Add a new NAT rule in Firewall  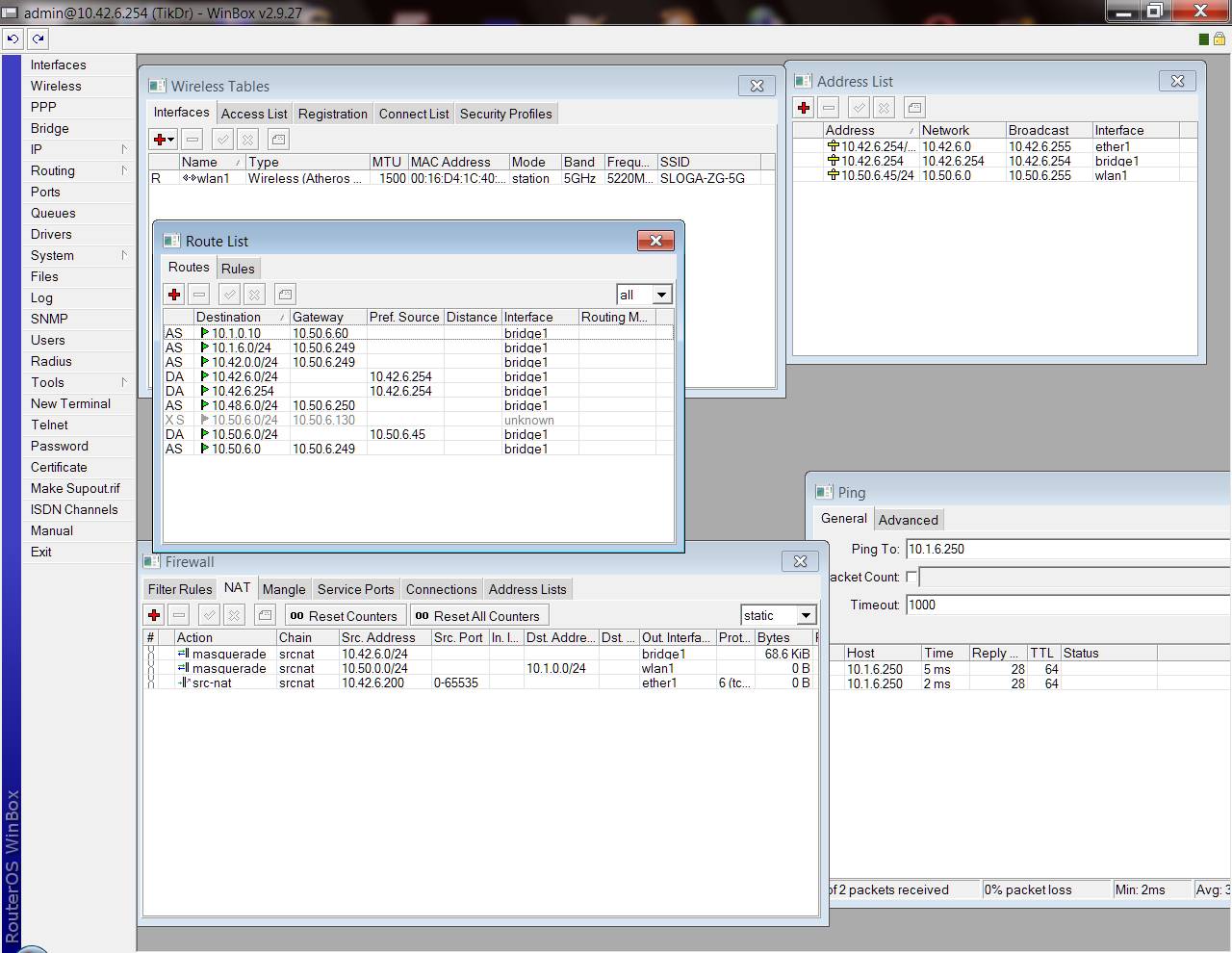[154, 615]
